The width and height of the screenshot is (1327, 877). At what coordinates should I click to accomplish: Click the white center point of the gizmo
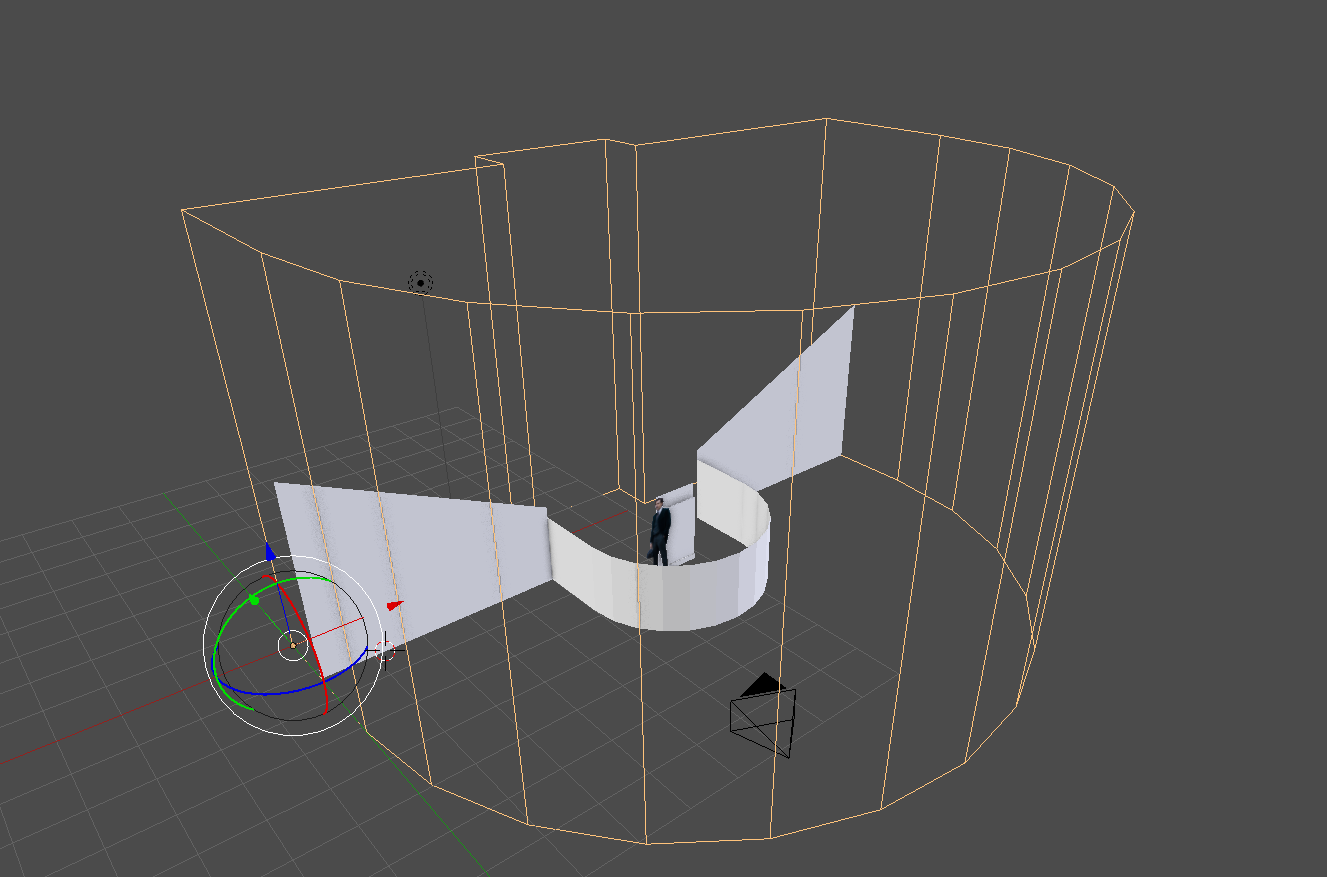292,646
